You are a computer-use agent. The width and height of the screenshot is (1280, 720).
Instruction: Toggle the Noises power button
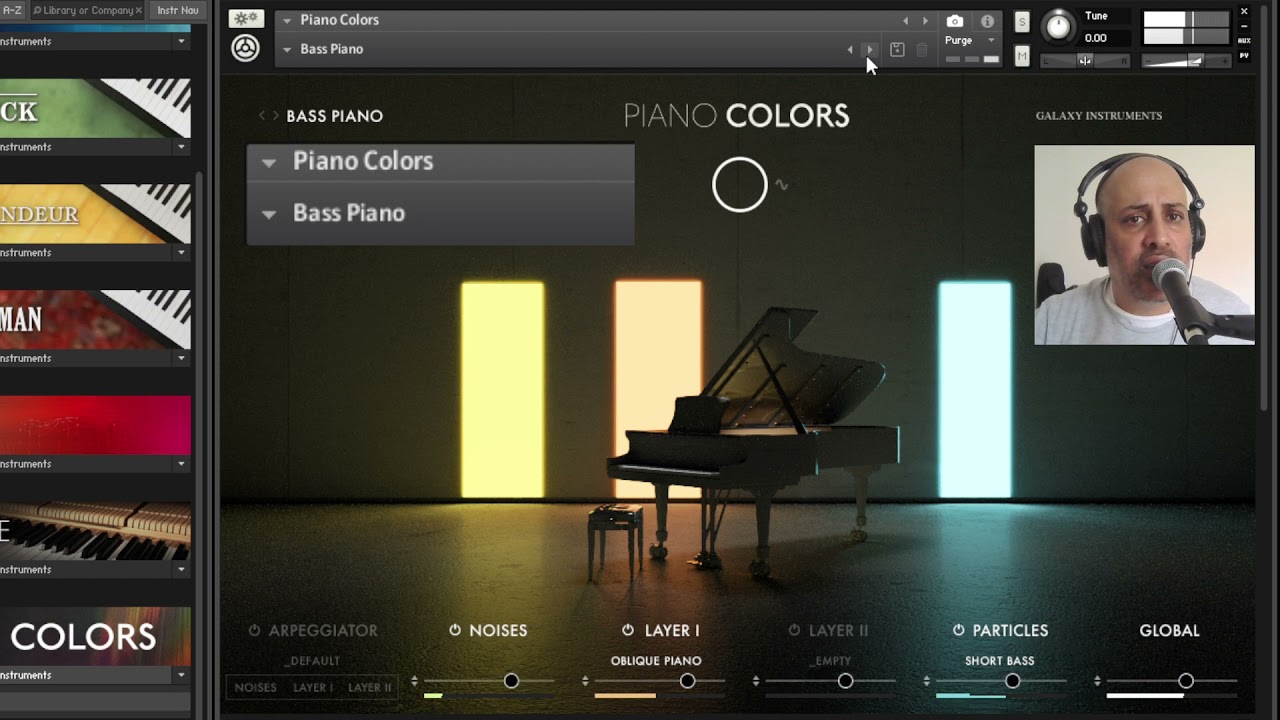tap(455, 630)
